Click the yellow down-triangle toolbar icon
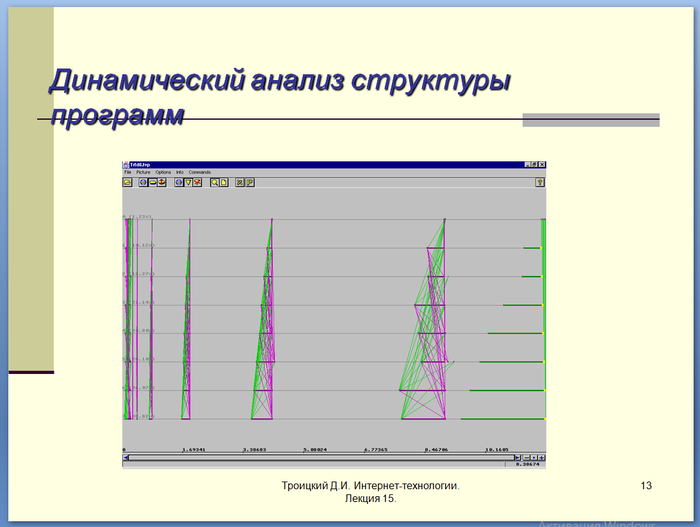Viewport: 700px width, 527px height. pyautogui.click(x=188, y=182)
